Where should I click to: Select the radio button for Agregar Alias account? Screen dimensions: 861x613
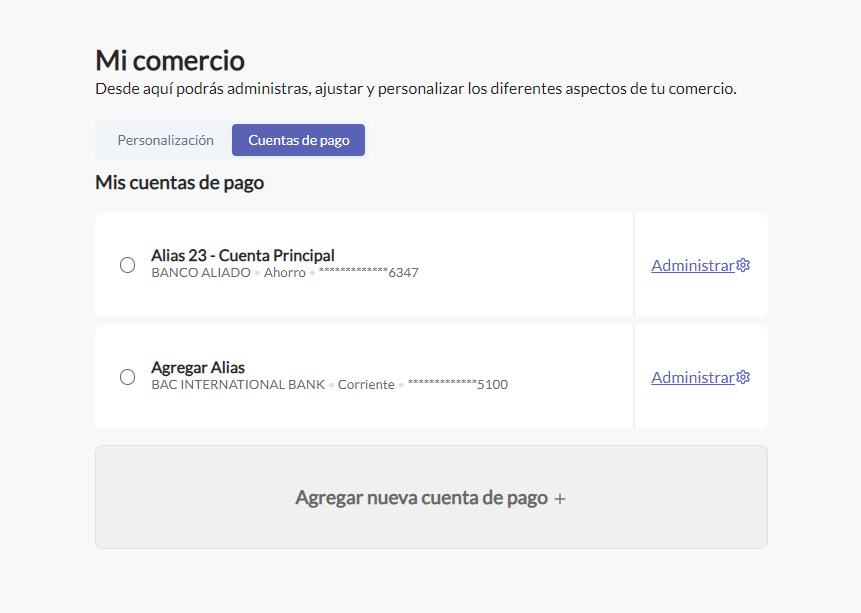click(x=127, y=377)
